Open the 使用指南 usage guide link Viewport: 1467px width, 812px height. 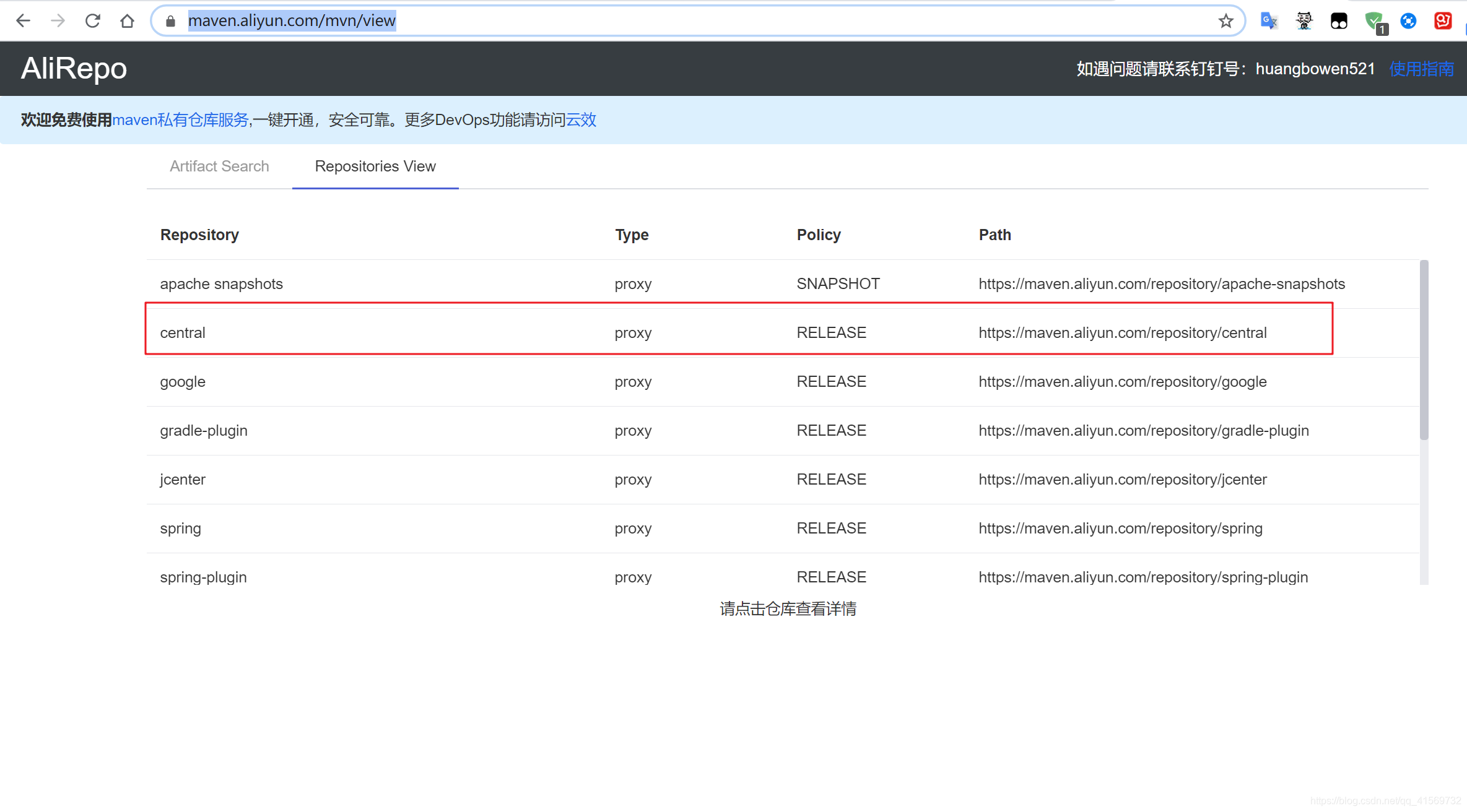(x=1421, y=69)
